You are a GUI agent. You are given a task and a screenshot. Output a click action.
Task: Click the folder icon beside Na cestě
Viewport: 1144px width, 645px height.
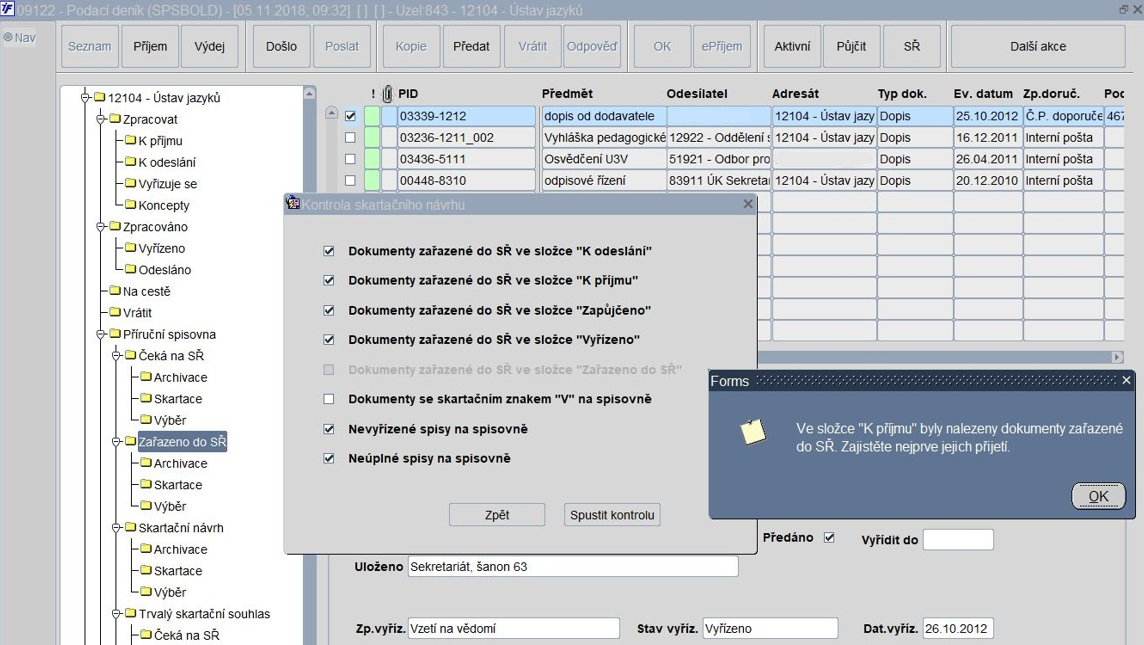pos(114,291)
